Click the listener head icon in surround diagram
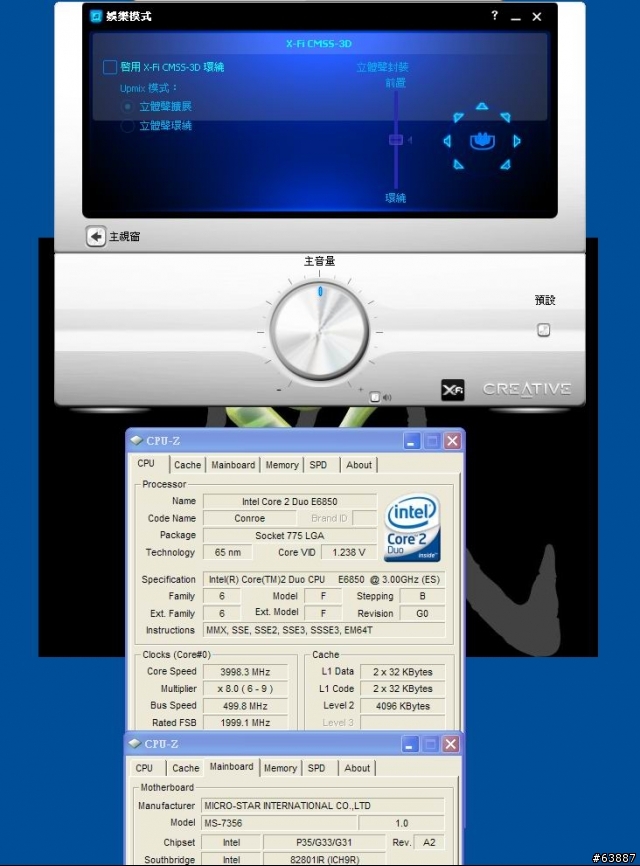This screenshot has height=866, width=640. 482,141
